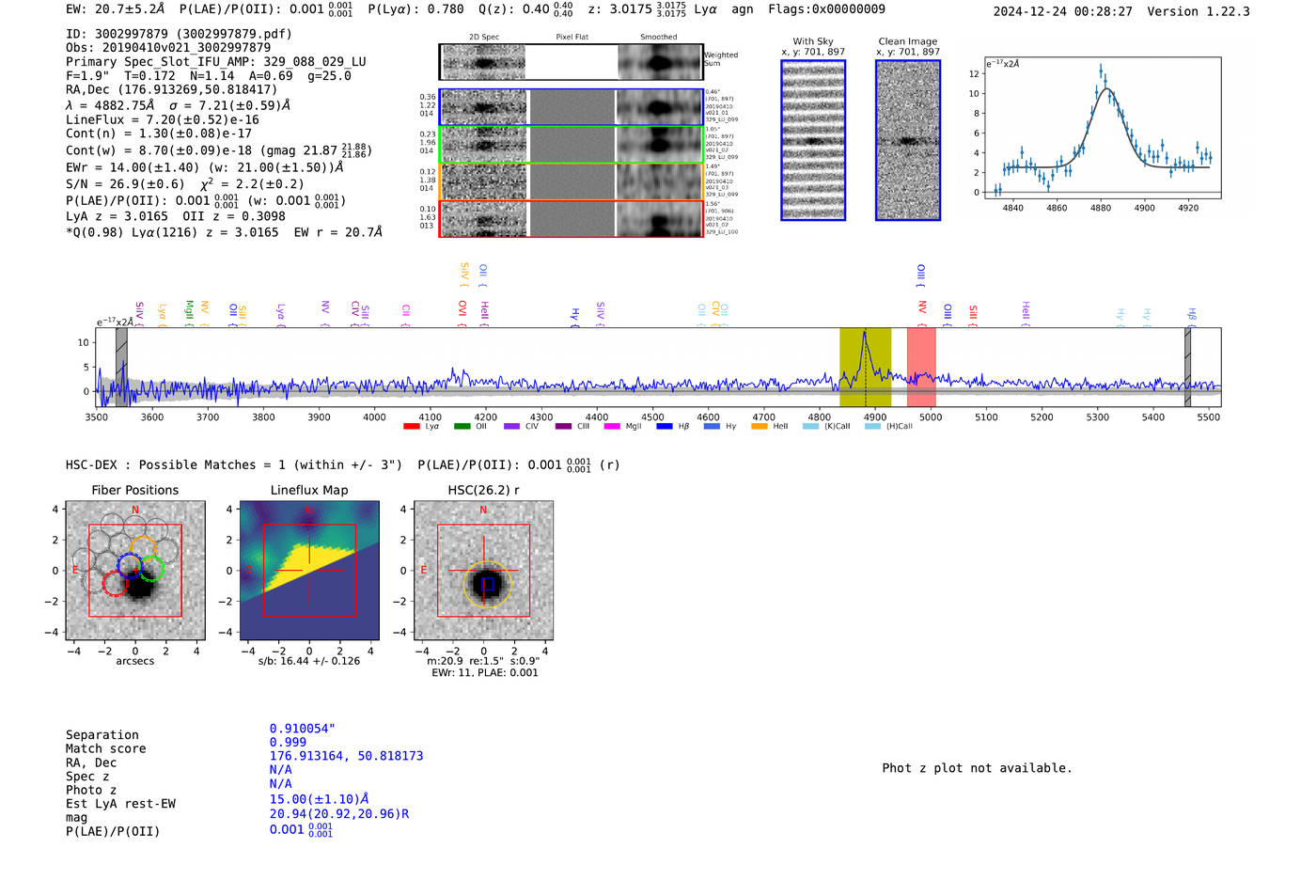The height and width of the screenshot is (896, 1316).
Task: Click the magenta MgII legend marker
Action: (612, 427)
